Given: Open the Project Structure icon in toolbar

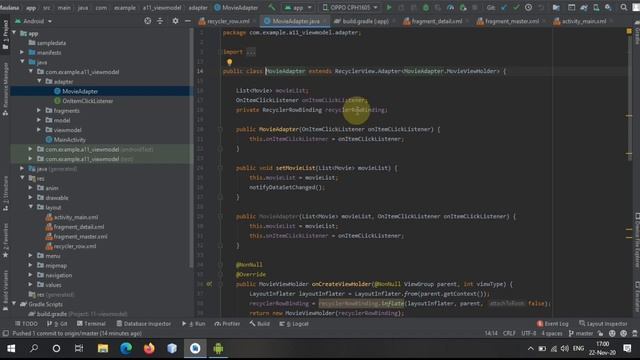Looking at the screenshot, I should pyautogui.click(x=556, y=7).
